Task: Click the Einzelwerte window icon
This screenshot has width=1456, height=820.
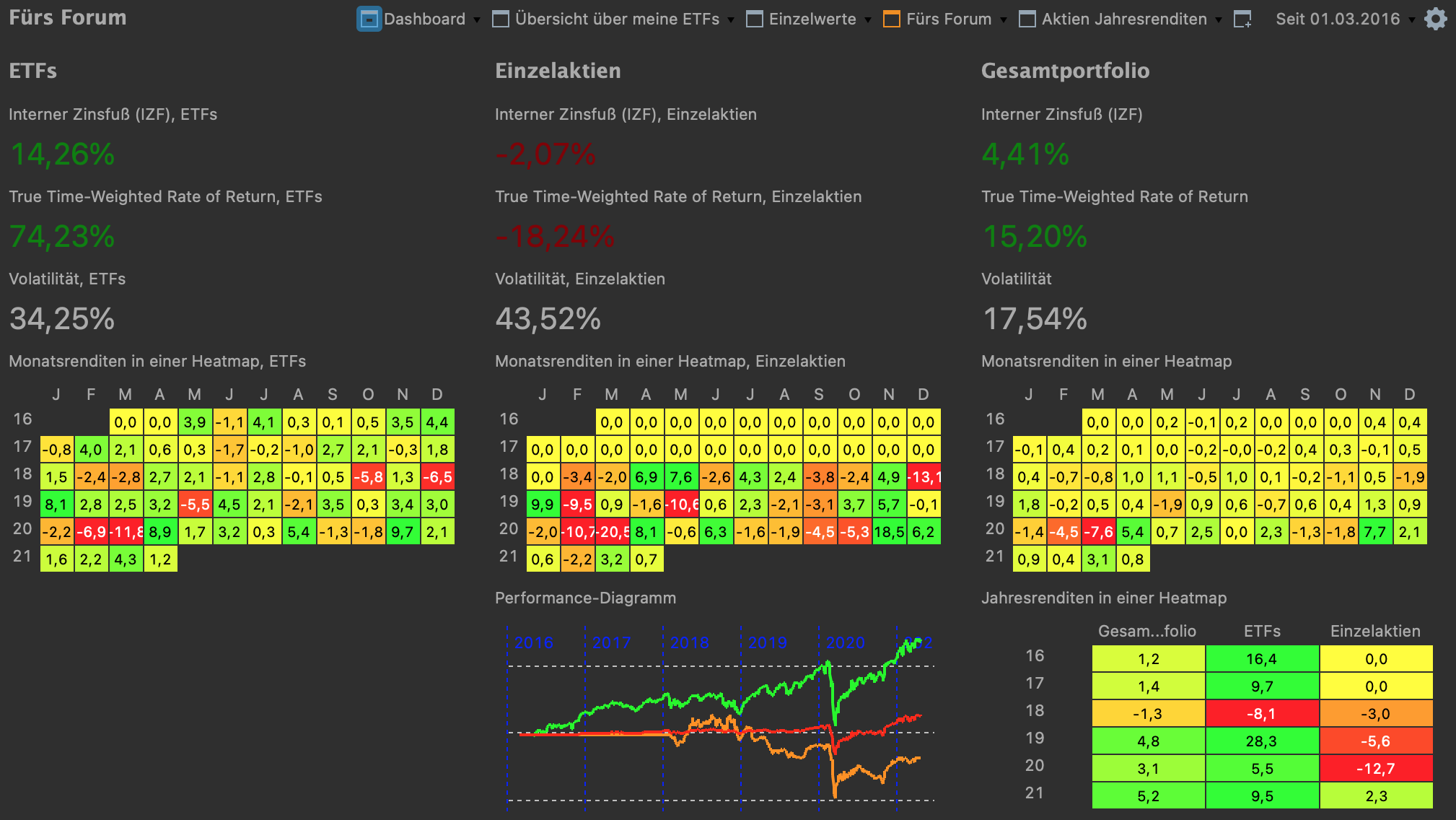Action: point(755,19)
